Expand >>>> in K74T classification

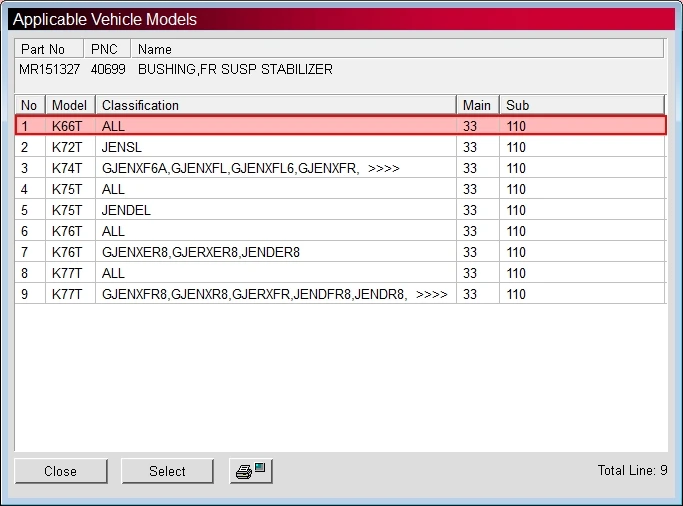pos(383,169)
